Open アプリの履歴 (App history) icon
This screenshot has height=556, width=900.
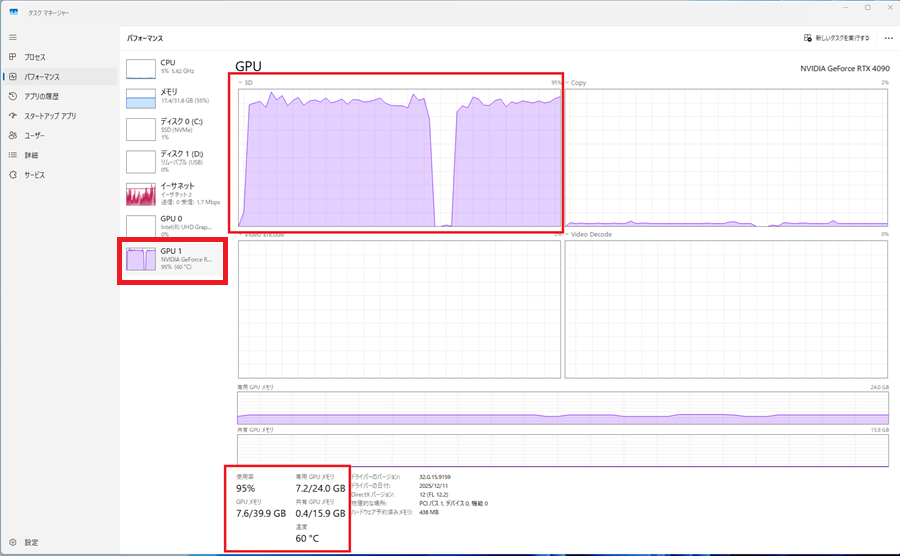click(x=12, y=96)
